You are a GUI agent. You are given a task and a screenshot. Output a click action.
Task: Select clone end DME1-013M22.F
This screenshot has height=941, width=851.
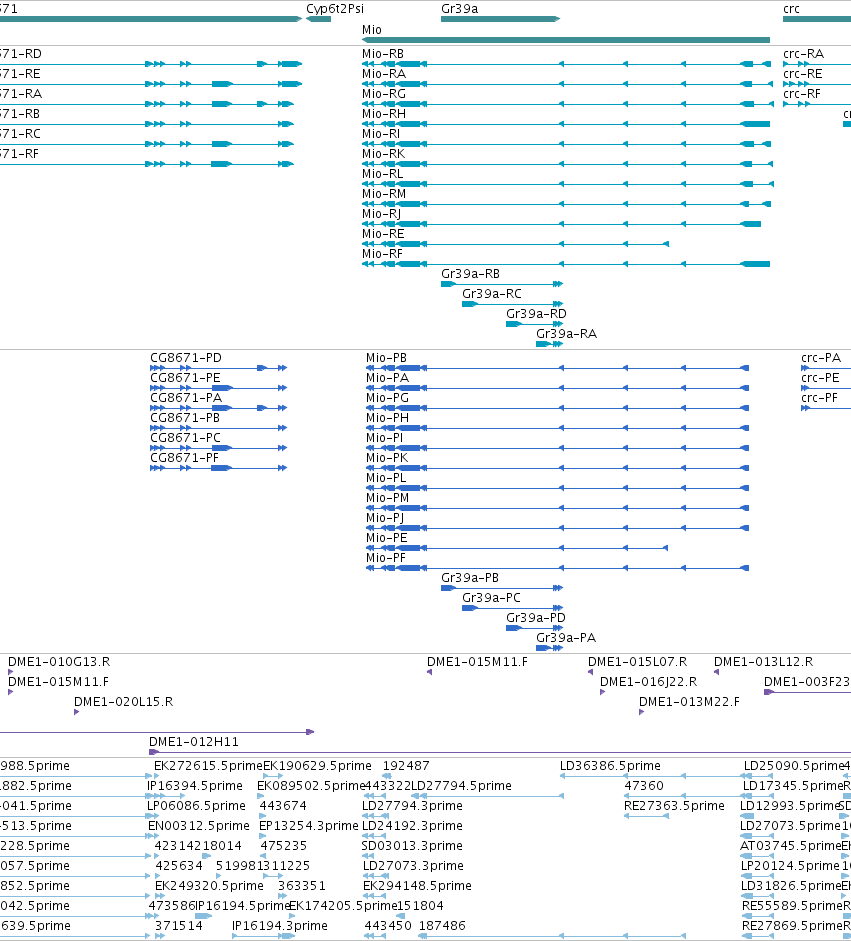click(690, 702)
